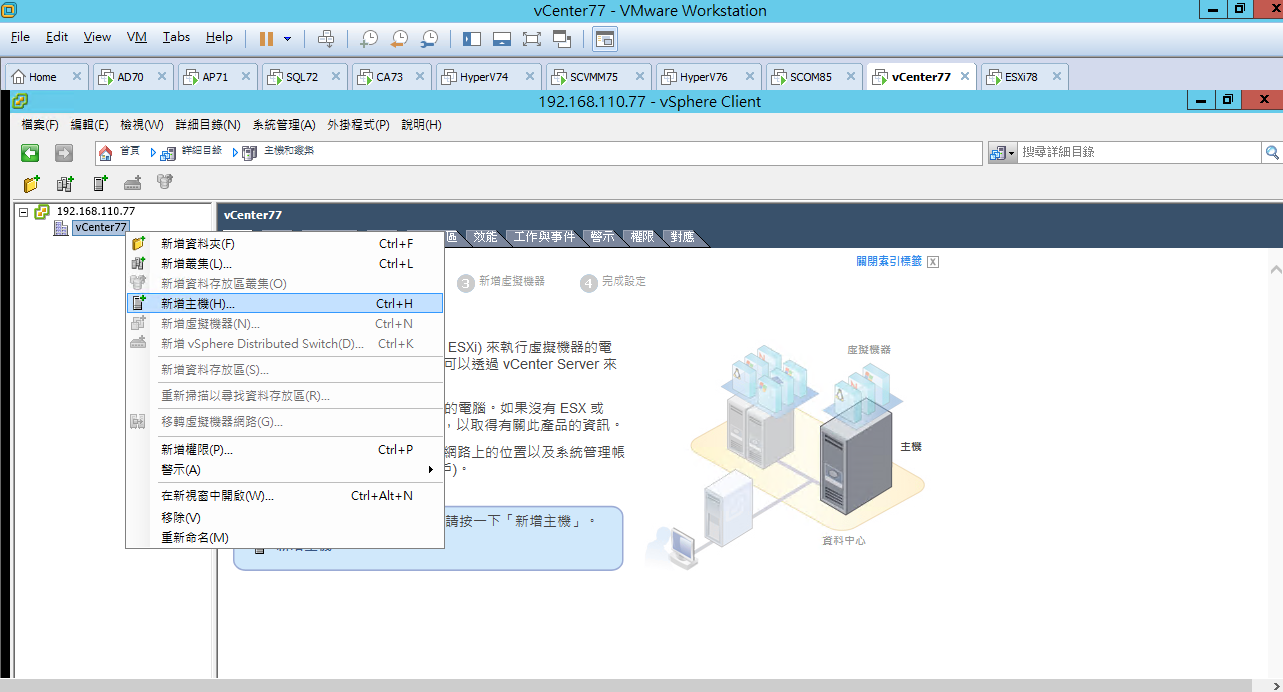Choose 在新視窗中開啟(W)... from context menu
This screenshot has width=1283, height=692.
(285, 496)
